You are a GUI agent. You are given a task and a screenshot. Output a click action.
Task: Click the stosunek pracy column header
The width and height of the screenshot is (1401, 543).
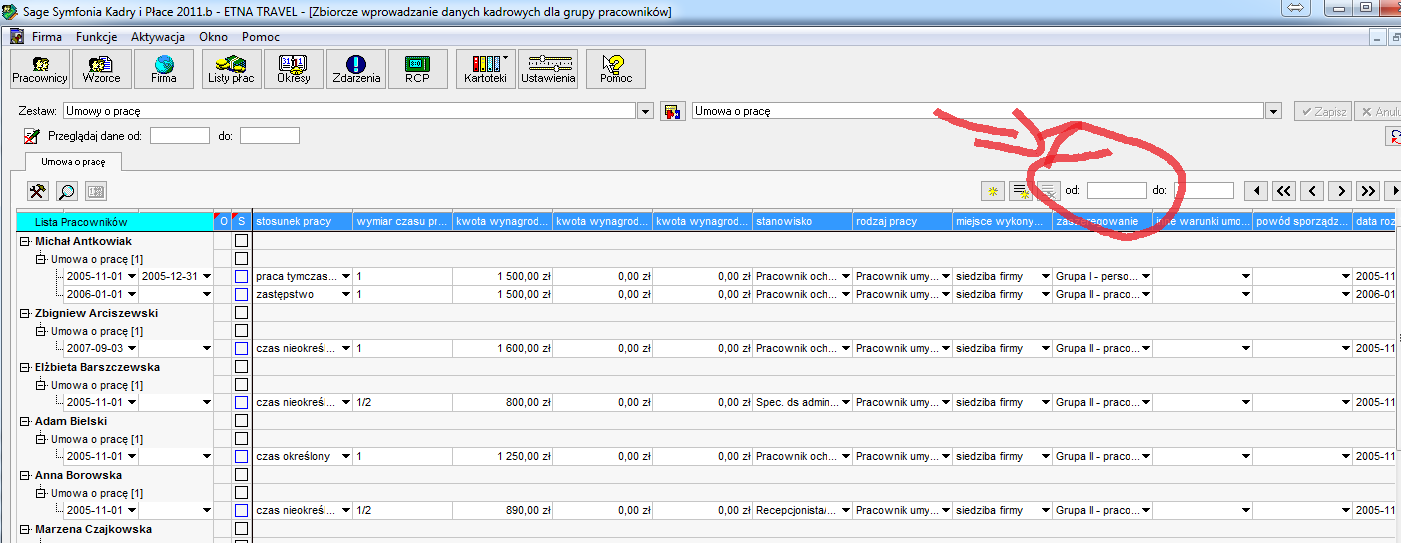point(303,221)
